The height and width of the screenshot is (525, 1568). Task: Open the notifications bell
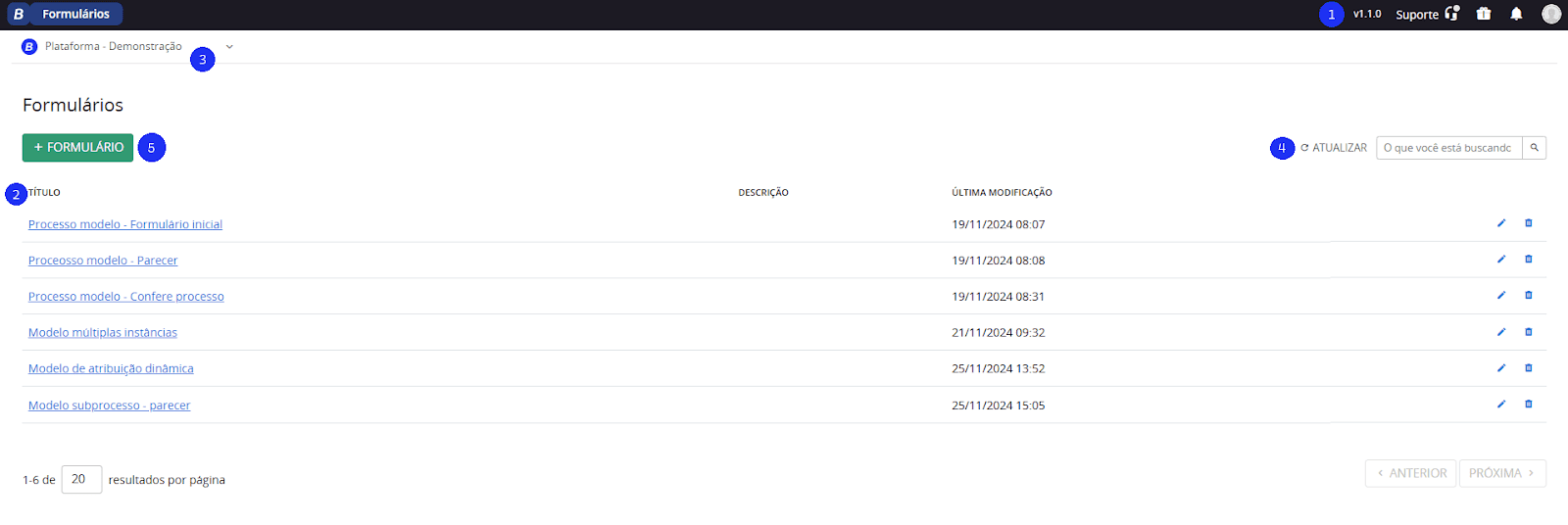coord(1516,14)
